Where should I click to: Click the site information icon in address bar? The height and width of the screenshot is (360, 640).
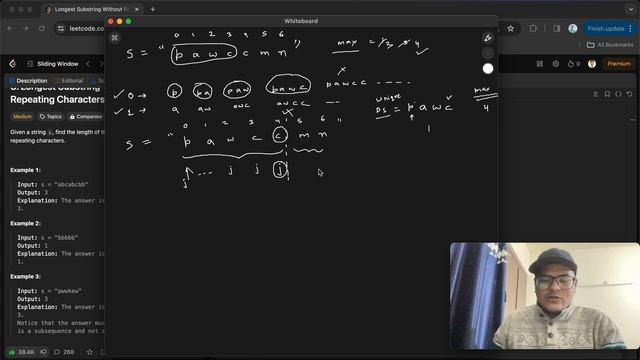[61, 29]
